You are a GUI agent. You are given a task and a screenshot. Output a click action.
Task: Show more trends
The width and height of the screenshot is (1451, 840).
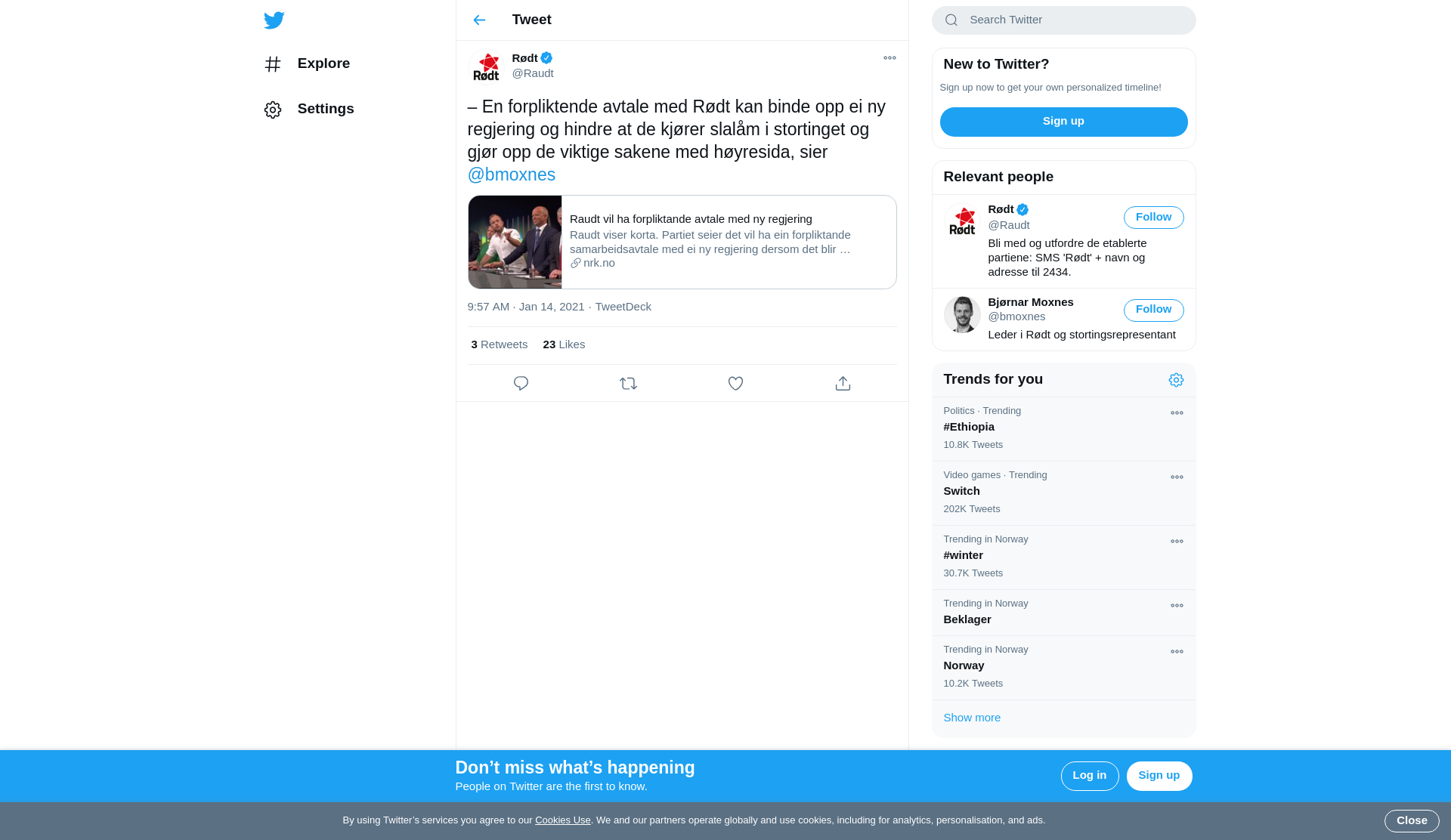pos(972,718)
